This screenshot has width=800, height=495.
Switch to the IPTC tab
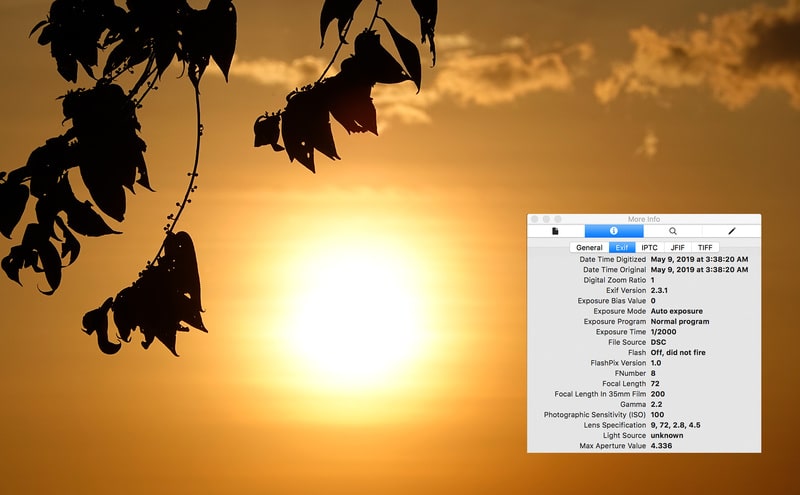[649, 248]
